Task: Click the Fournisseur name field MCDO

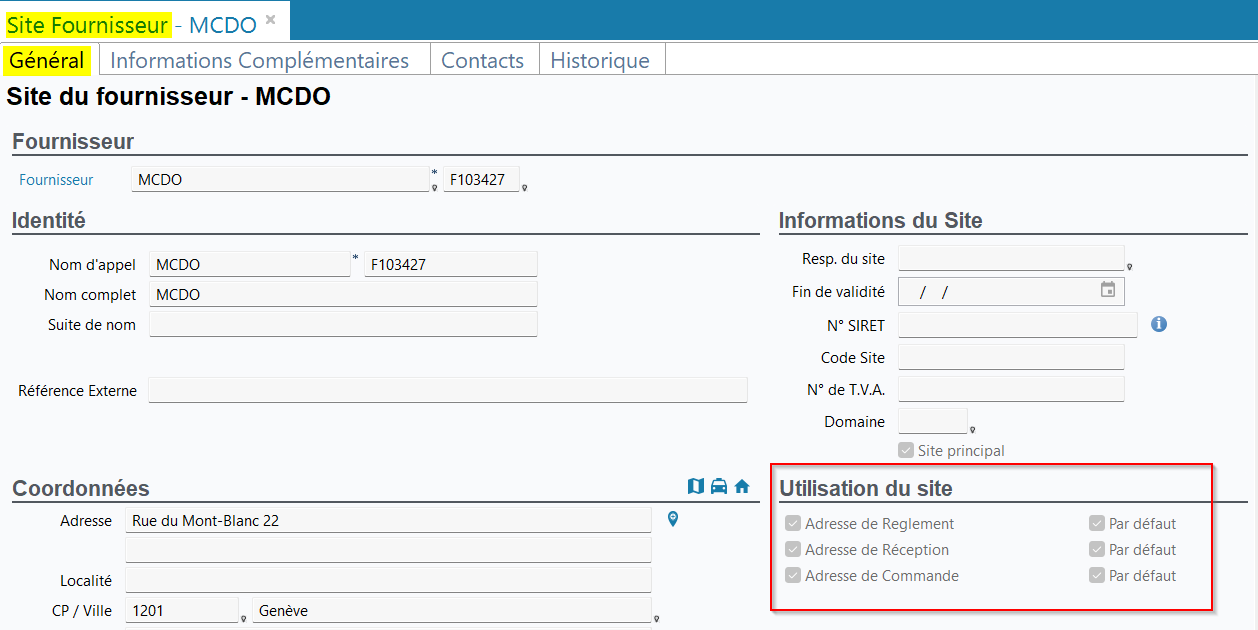Action: (280, 180)
